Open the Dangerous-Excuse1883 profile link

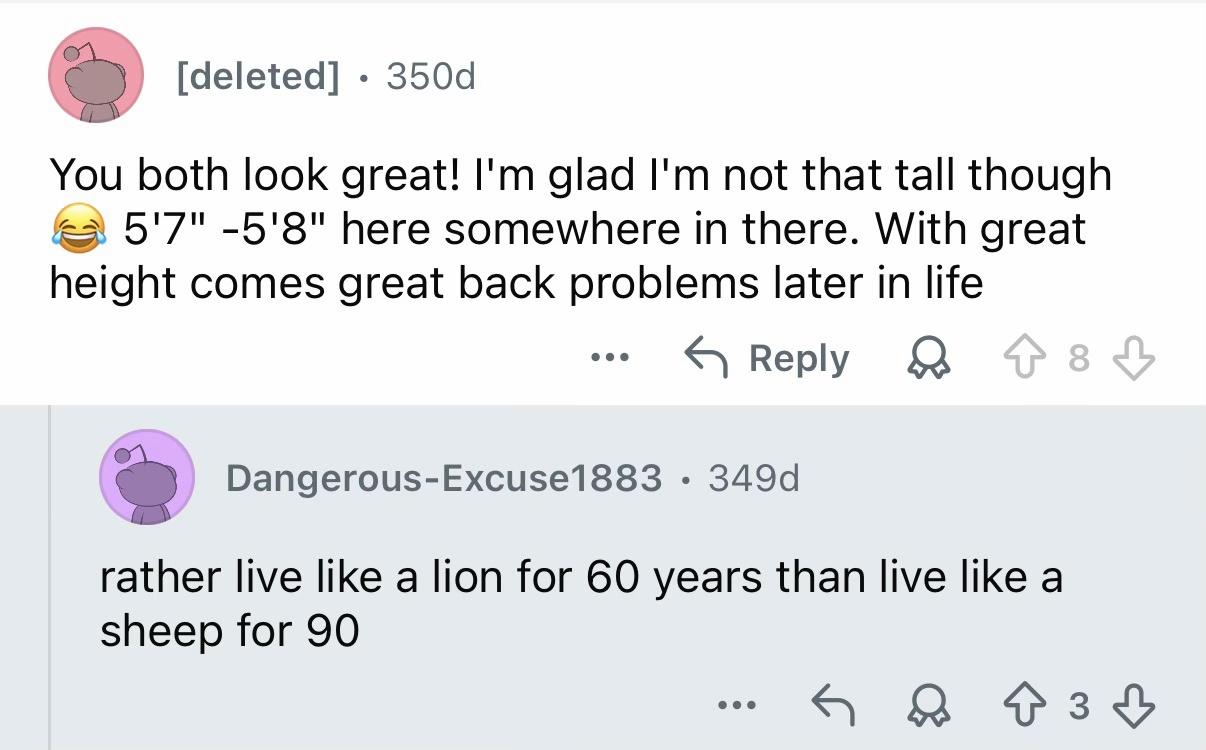tap(443, 479)
